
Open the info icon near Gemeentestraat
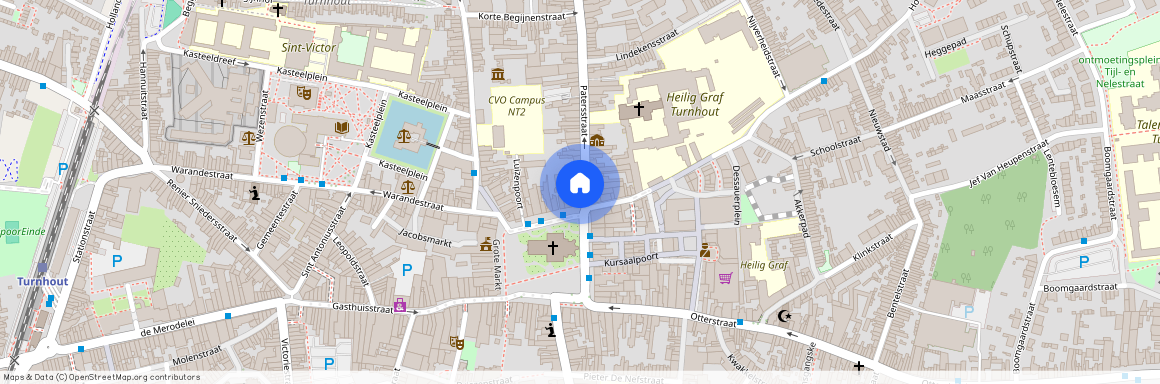click(254, 194)
